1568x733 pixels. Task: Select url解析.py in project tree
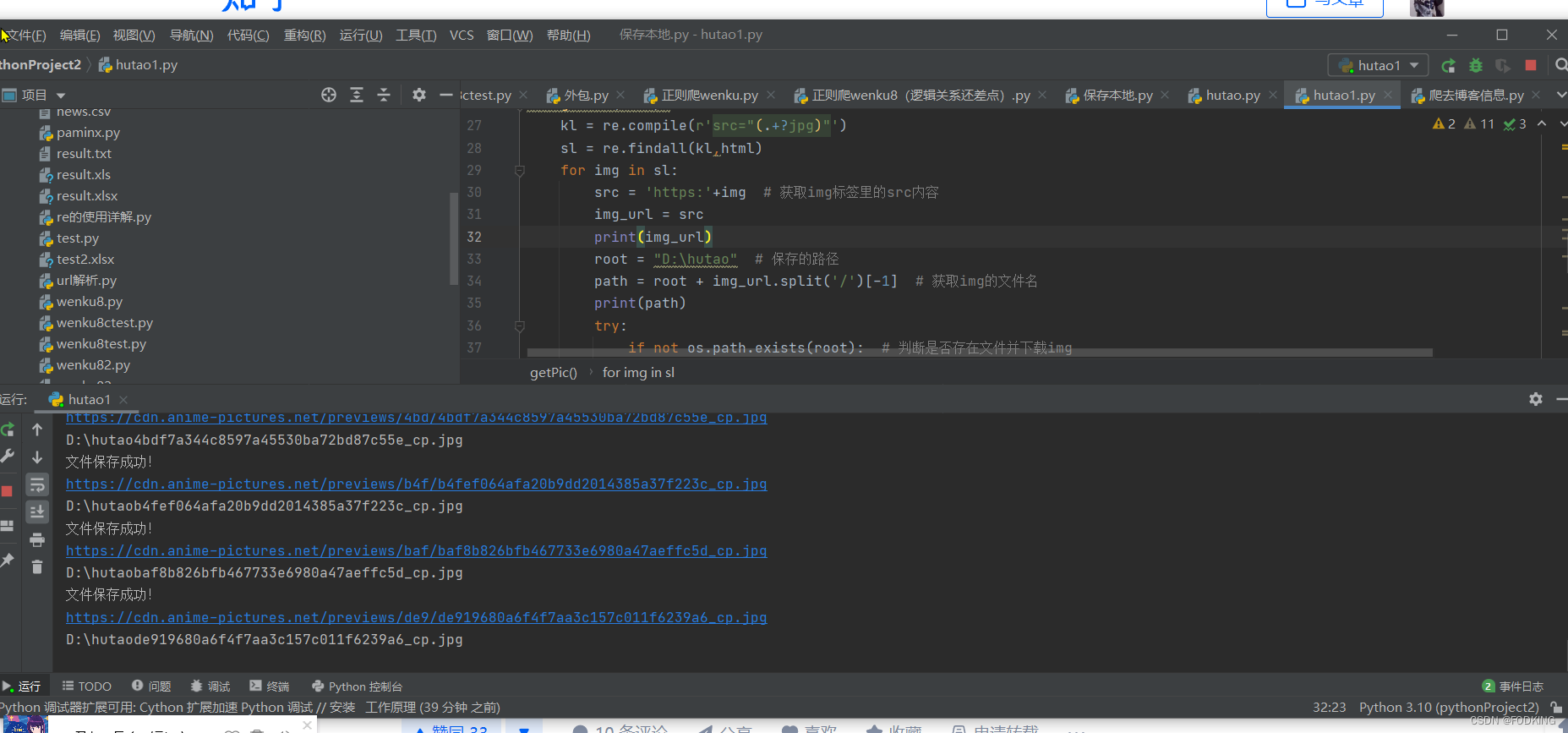[86, 281]
